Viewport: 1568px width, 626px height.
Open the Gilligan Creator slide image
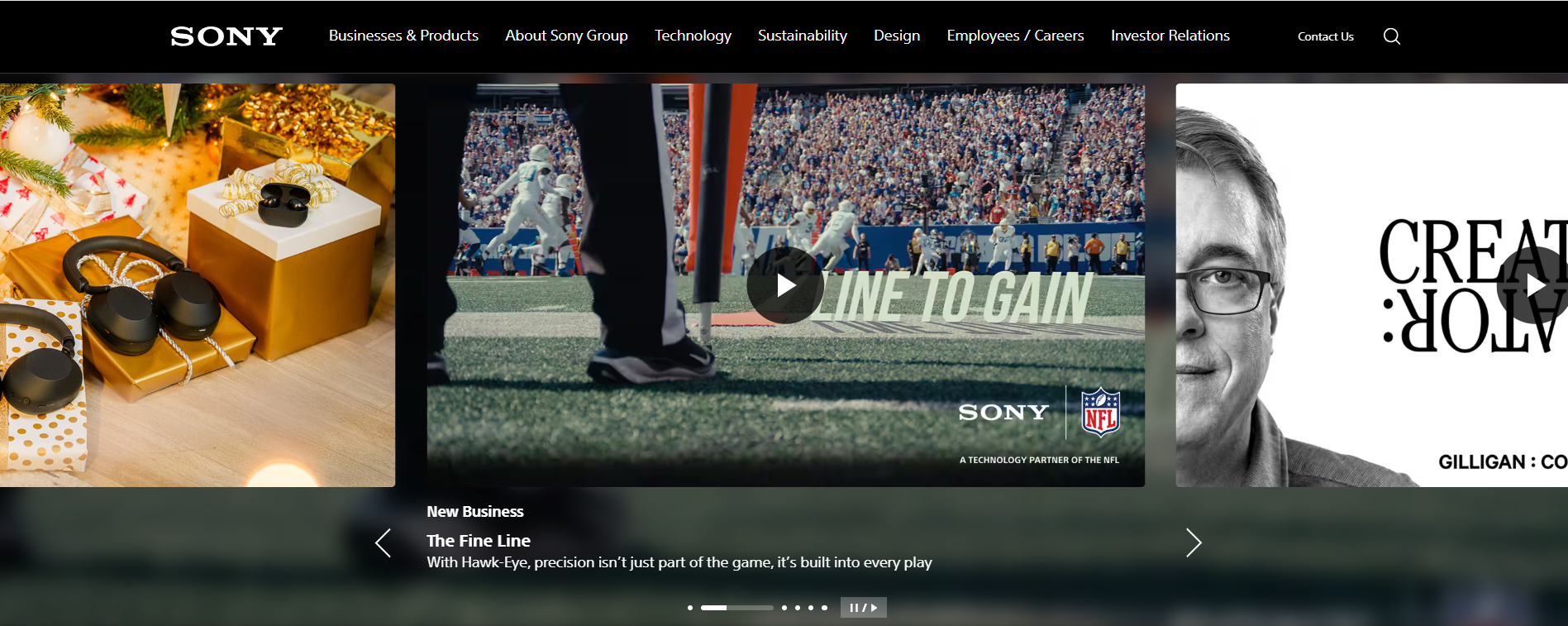coord(1372,285)
